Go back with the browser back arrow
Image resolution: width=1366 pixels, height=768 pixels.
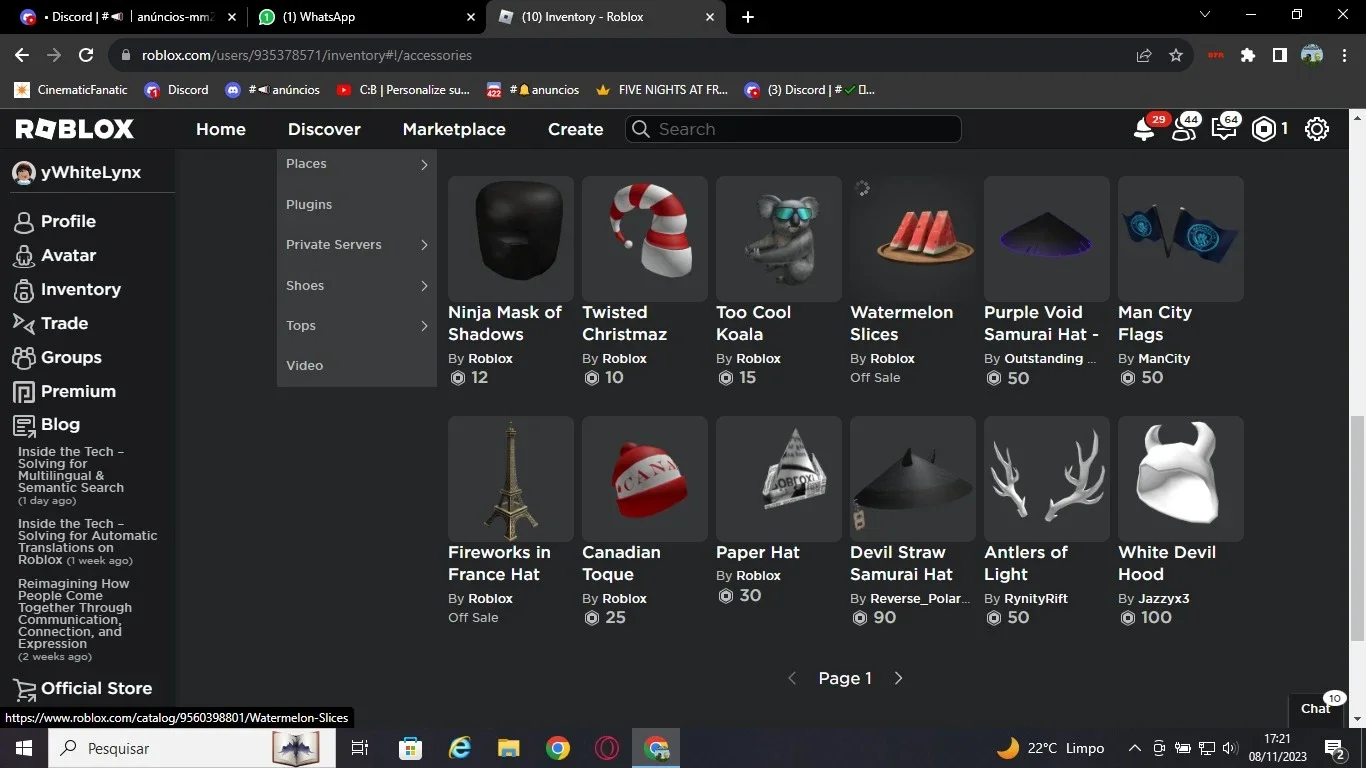[x=22, y=56]
